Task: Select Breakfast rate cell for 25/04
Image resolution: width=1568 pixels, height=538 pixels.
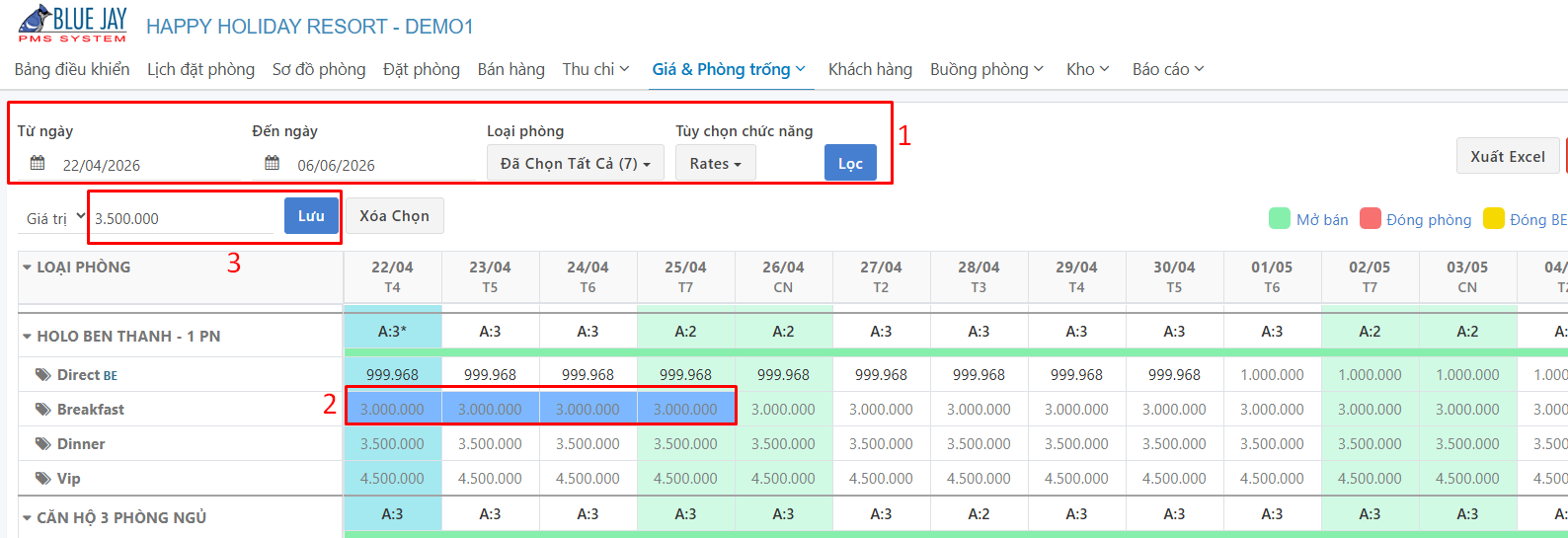Action: pyautogui.click(x=685, y=409)
